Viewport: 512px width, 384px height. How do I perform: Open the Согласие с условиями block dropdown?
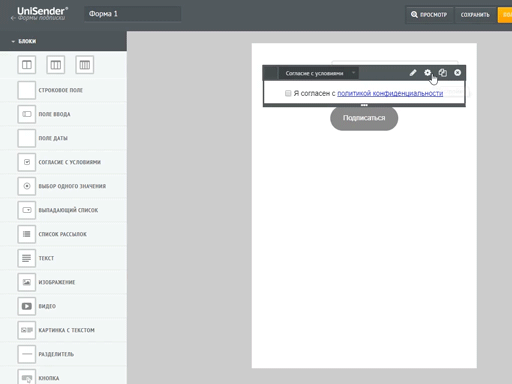(x=318, y=73)
